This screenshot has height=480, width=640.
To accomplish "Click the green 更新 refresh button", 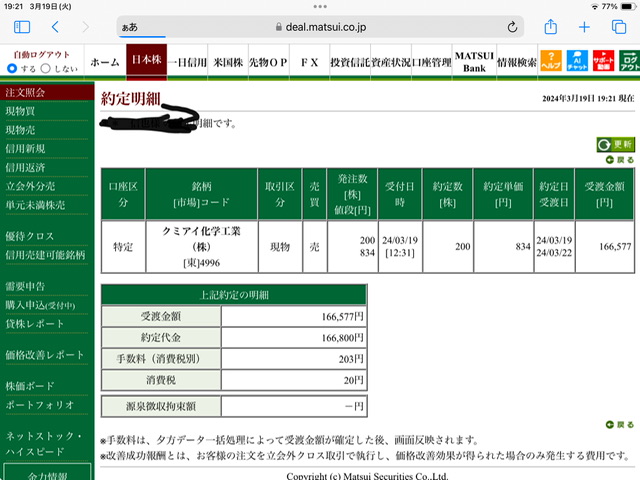I will point(616,144).
